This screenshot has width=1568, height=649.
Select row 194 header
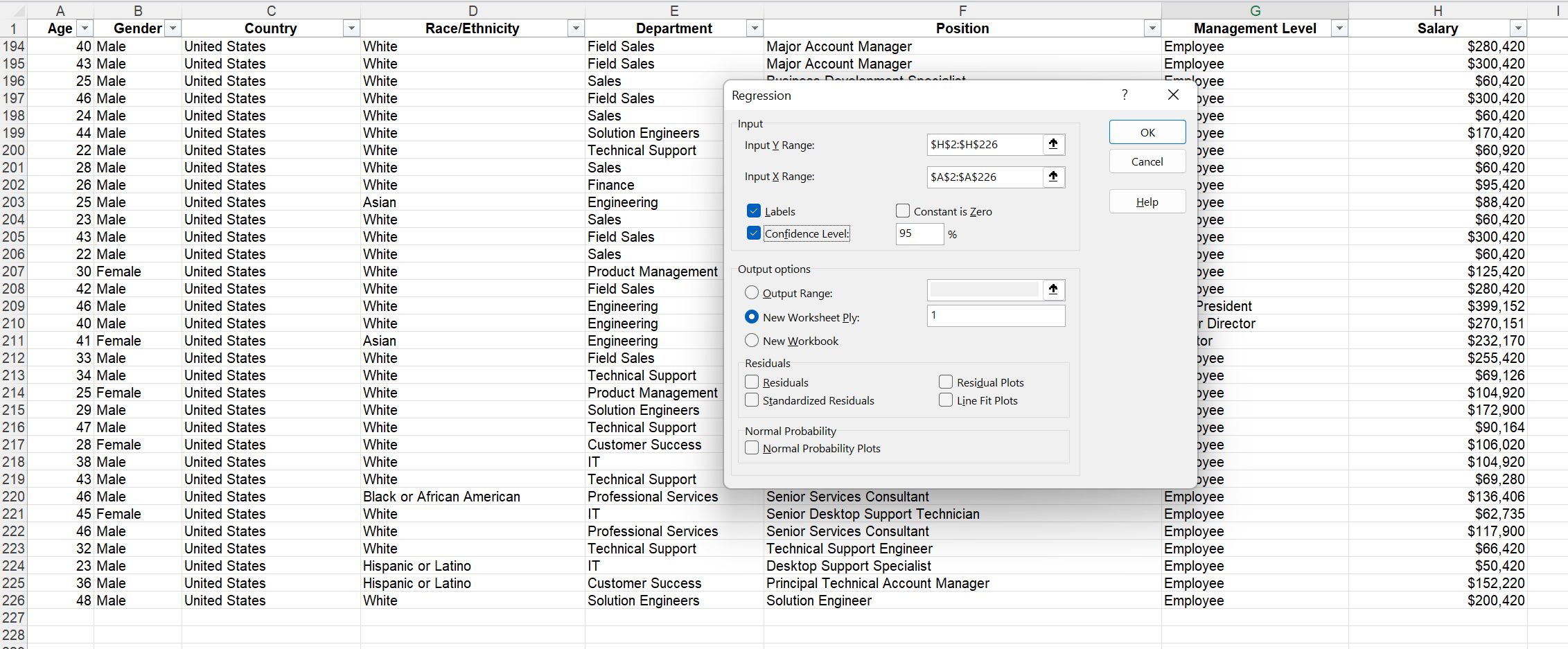[13, 46]
